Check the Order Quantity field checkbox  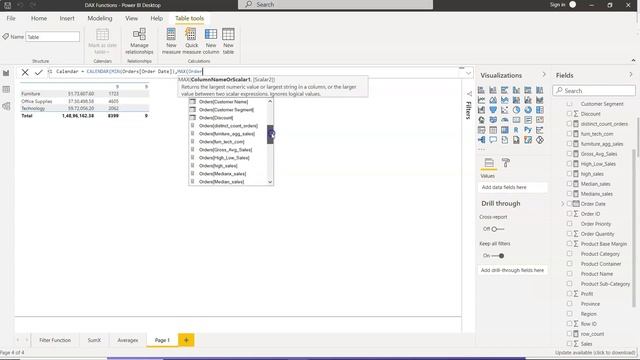569,233
